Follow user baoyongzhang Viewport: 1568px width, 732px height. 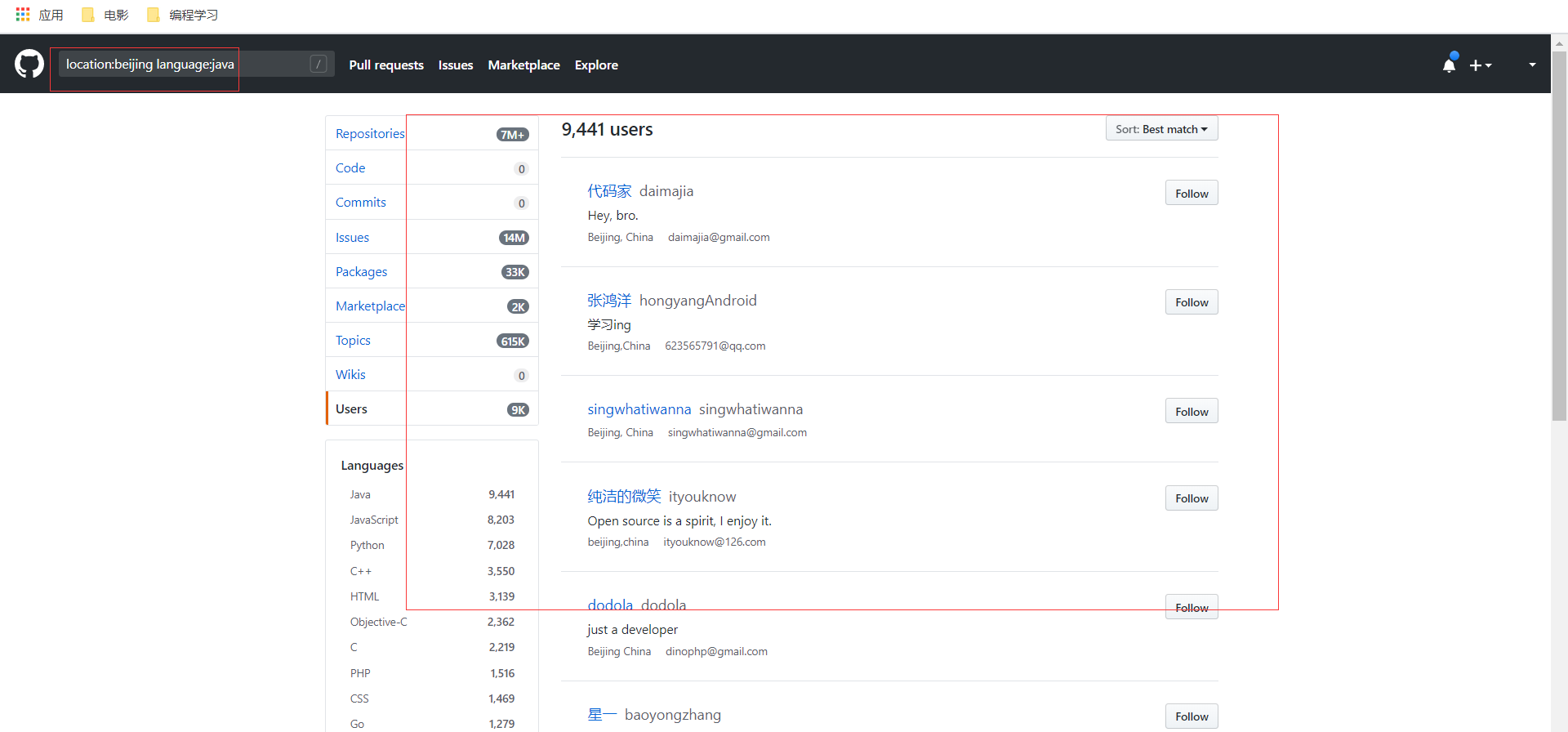click(1192, 716)
